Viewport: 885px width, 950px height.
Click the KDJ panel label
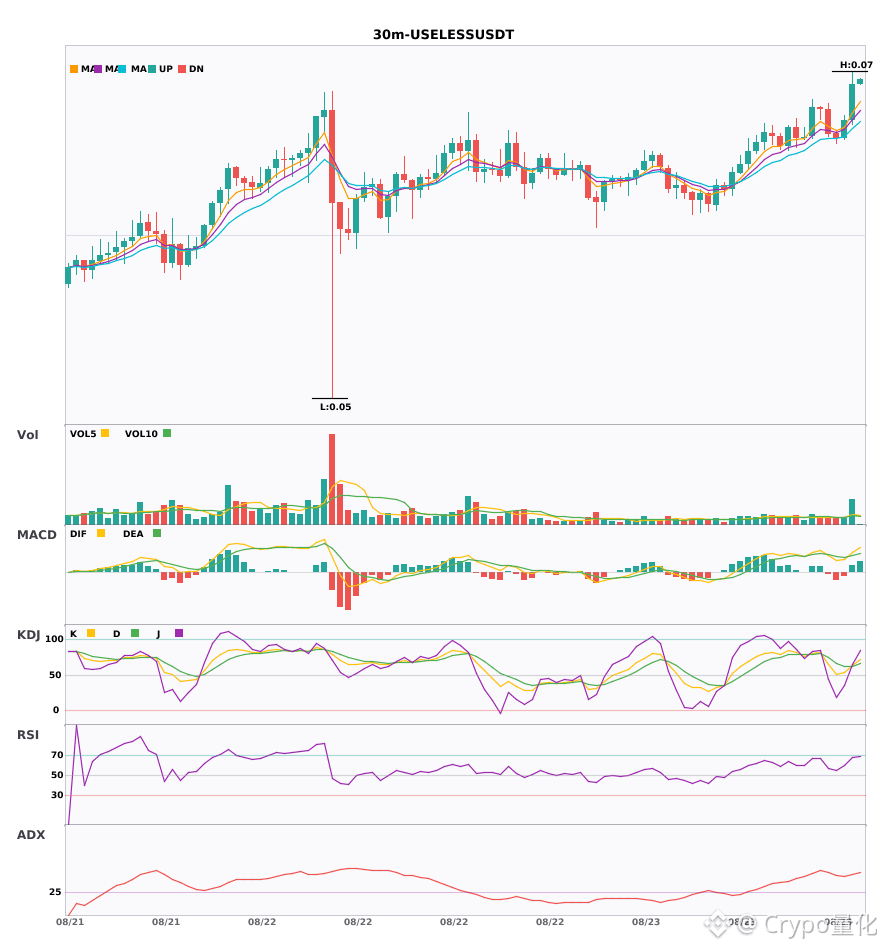28,635
